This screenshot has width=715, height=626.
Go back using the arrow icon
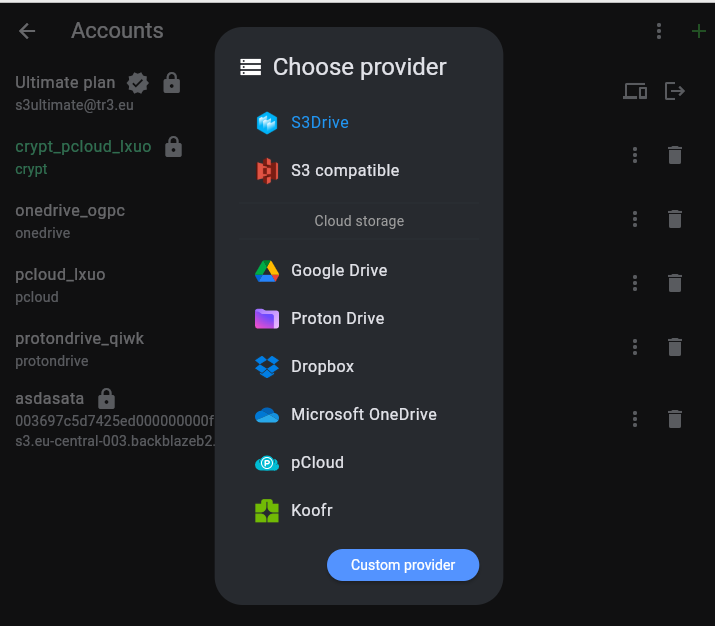pos(27,31)
